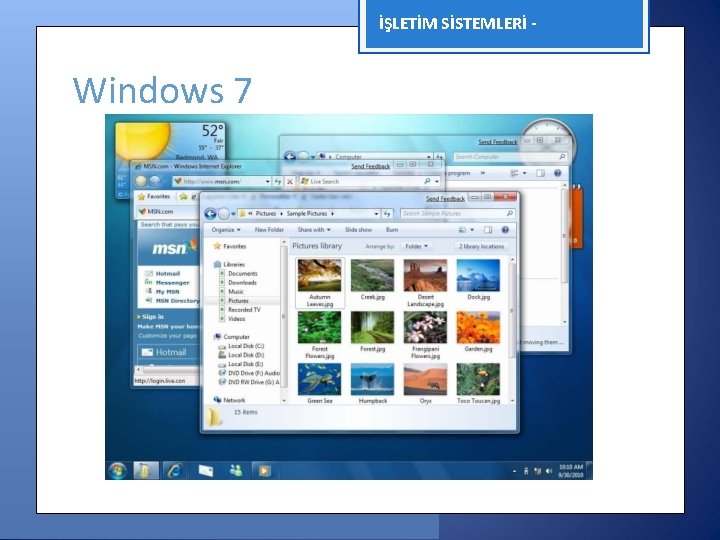Click Send Feedback link in Sample Pictures window

pos(445,198)
